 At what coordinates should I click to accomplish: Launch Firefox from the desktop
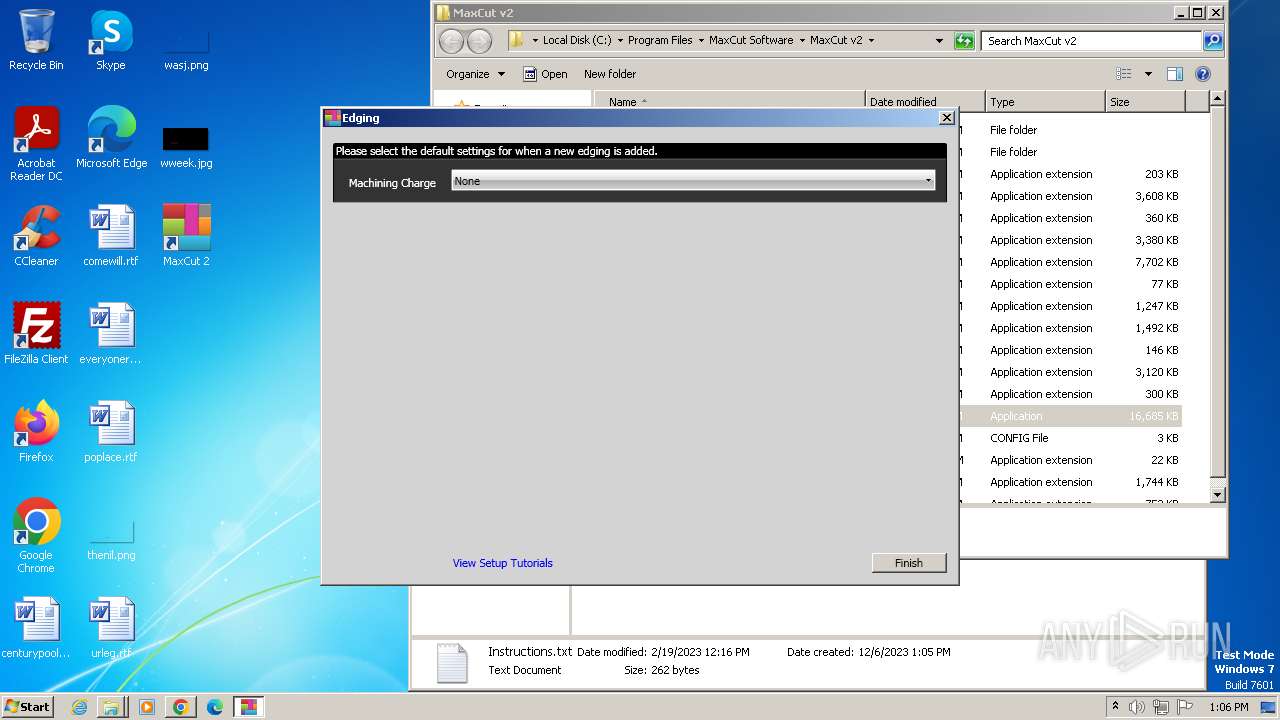36,432
